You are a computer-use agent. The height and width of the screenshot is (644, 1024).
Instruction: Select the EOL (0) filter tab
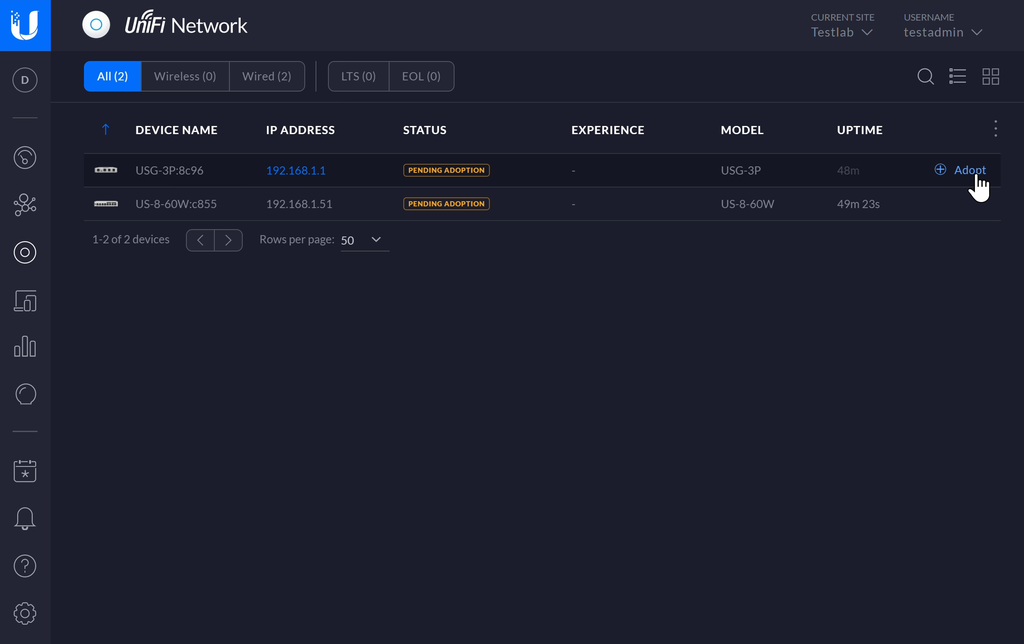tap(421, 76)
